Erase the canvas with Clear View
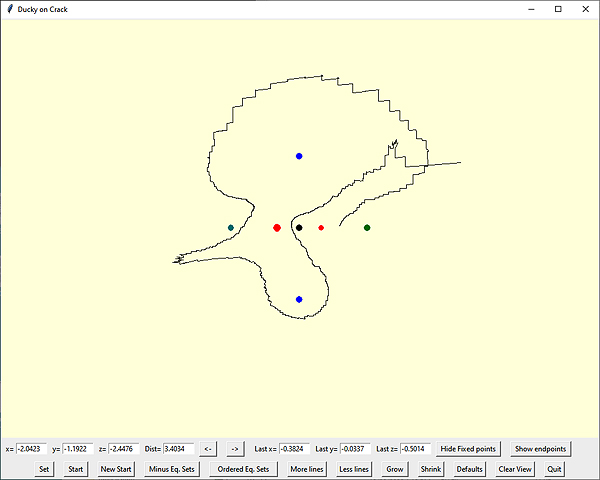This screenshot has width=600, height=480. [515, 469]
